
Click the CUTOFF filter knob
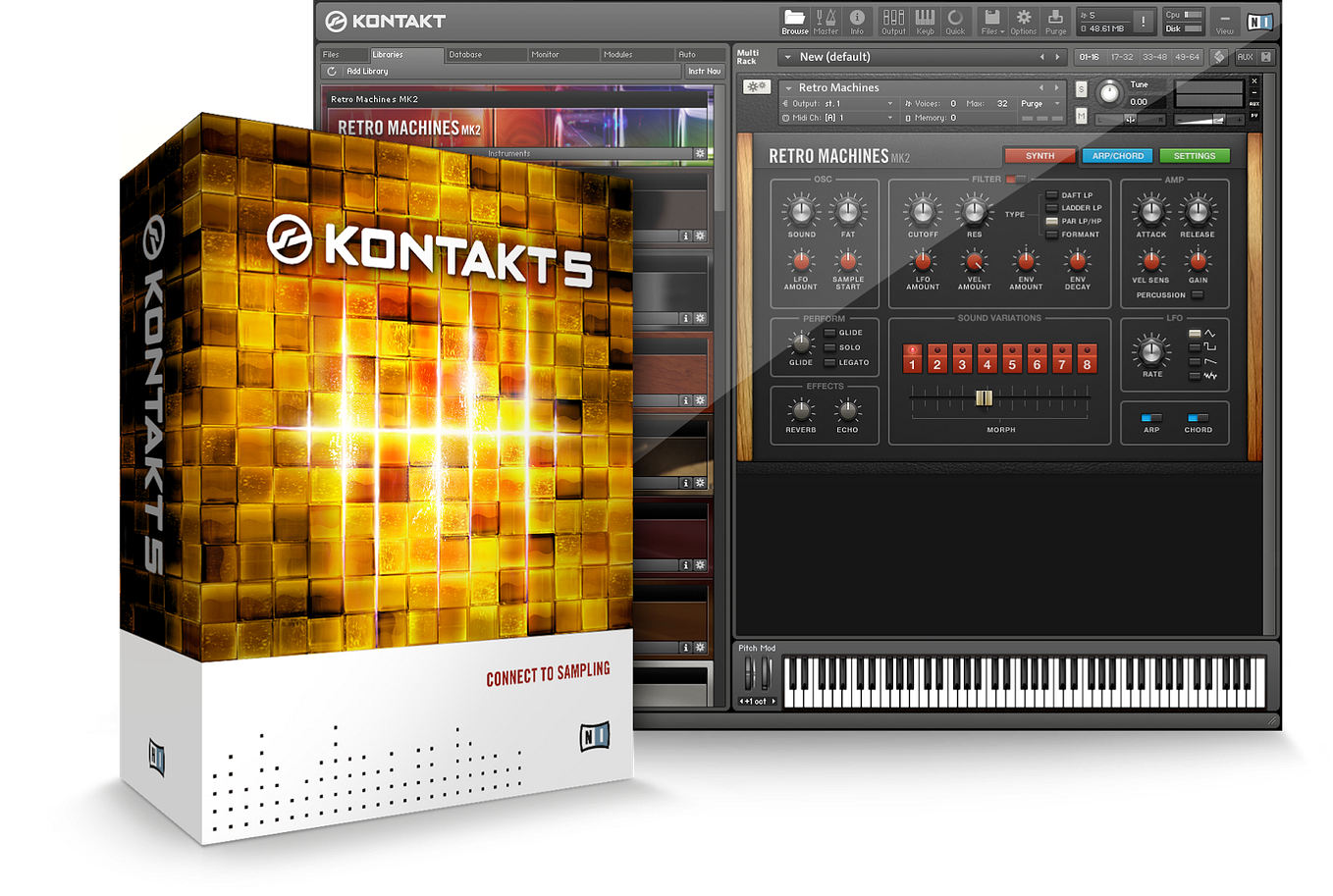(922, 211)
